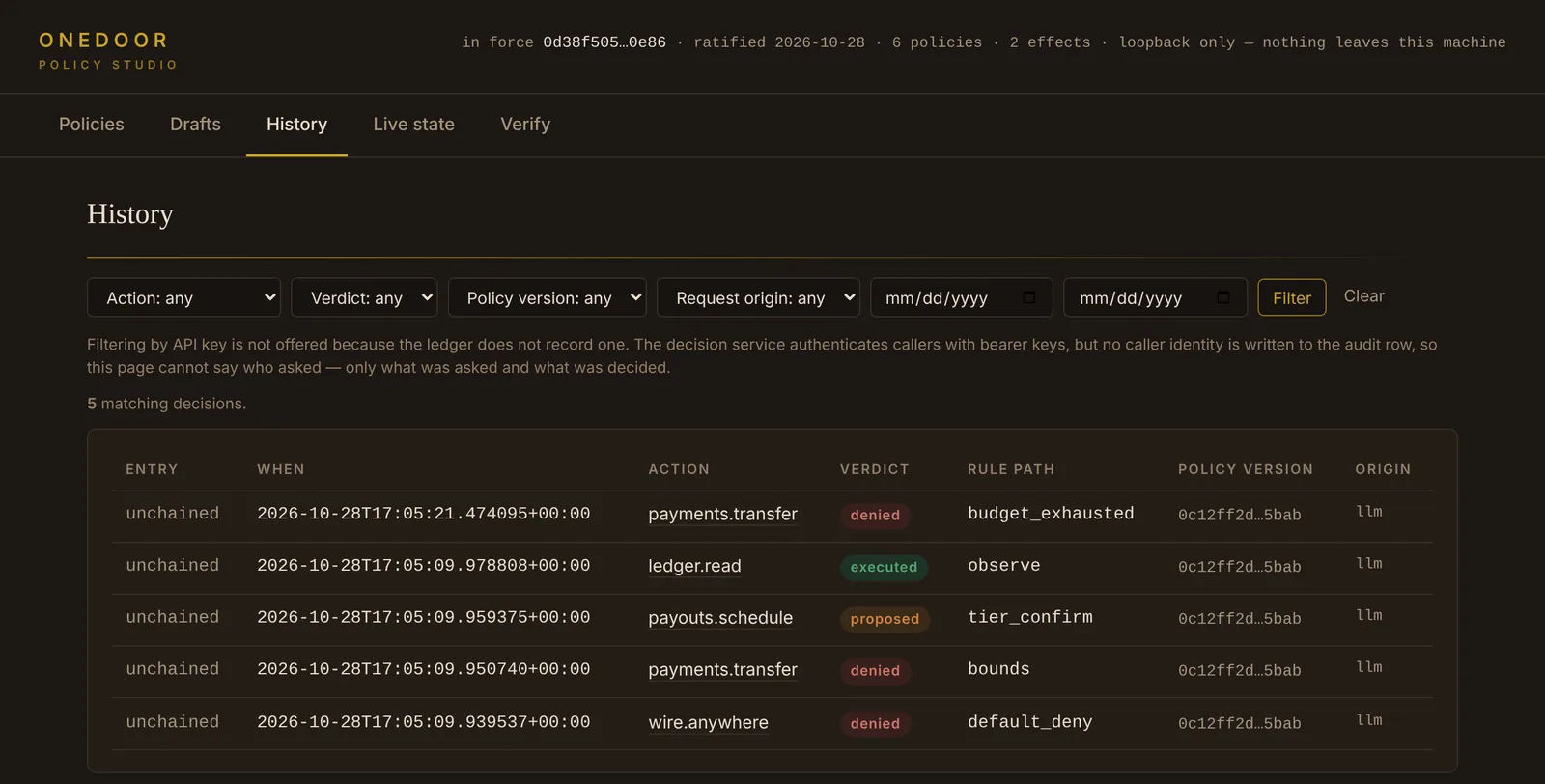This screenshot has width=1545, height=784.
Task: Select the default_deny rule path
Action: coord(1030,722)
